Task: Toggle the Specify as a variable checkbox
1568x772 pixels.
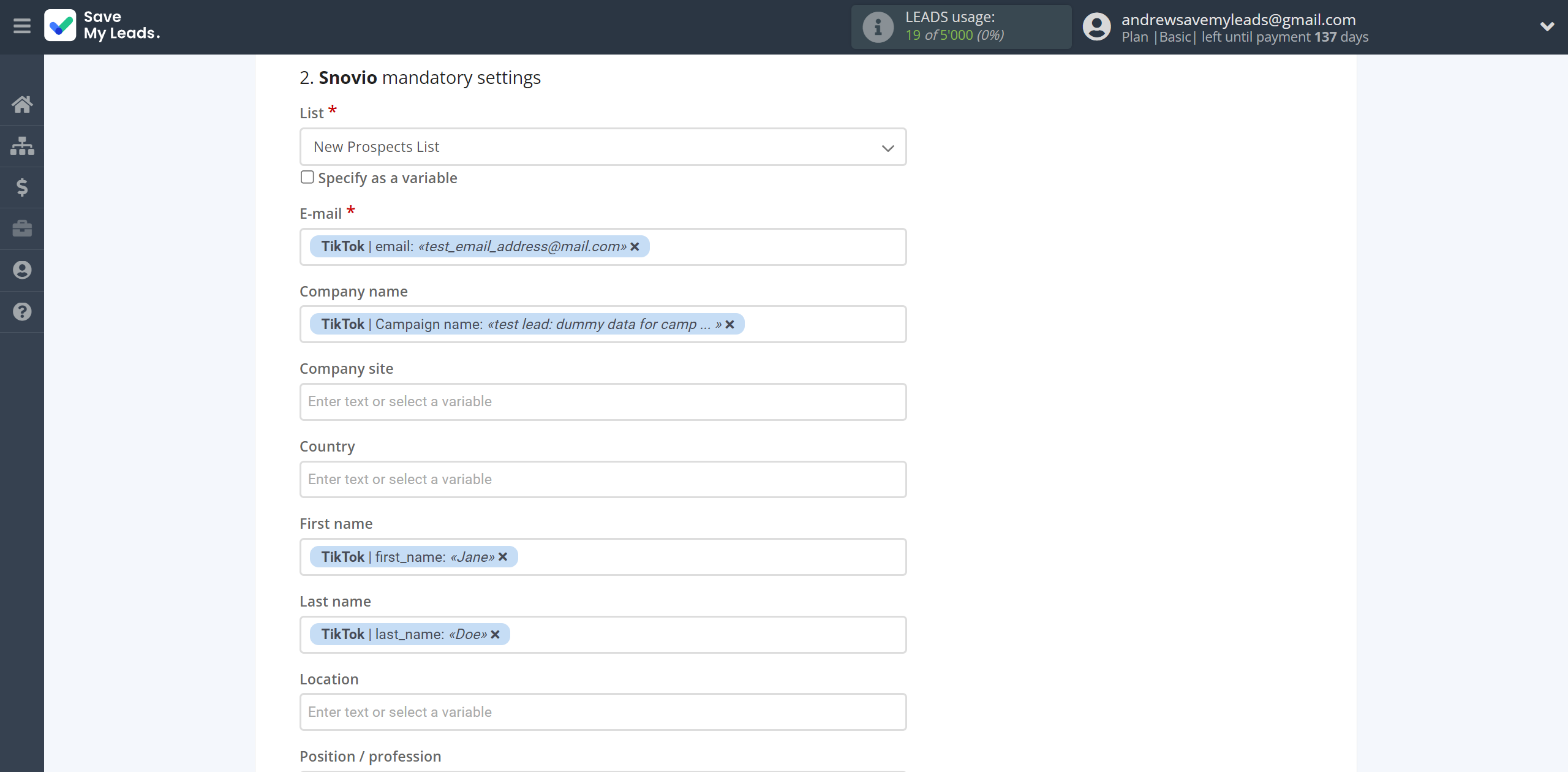Action: tap(307, 177)
